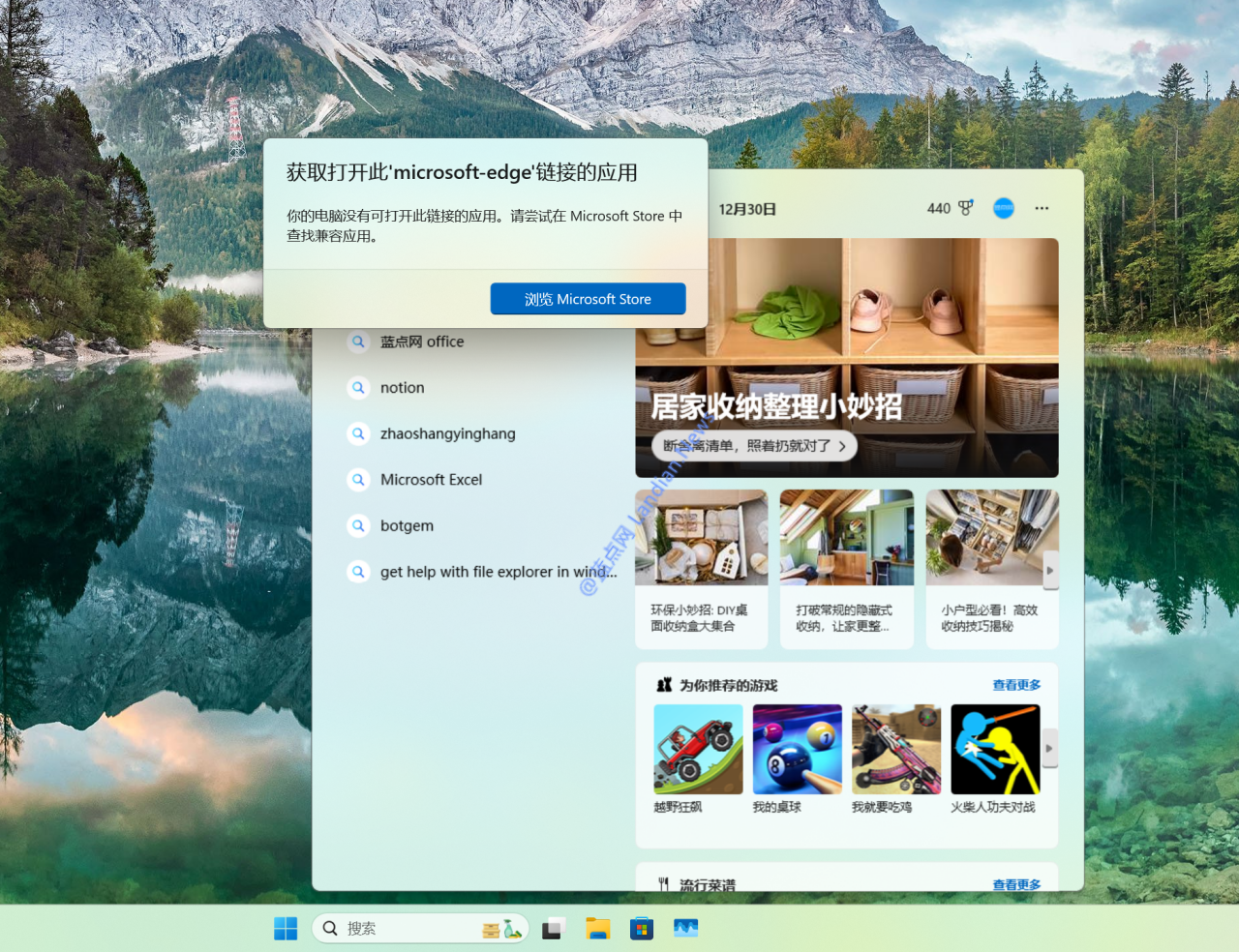Click "查看更多" beside 为你推荐的游戏
This screenshot has width=1239, height=952.
coord(1016,685)
